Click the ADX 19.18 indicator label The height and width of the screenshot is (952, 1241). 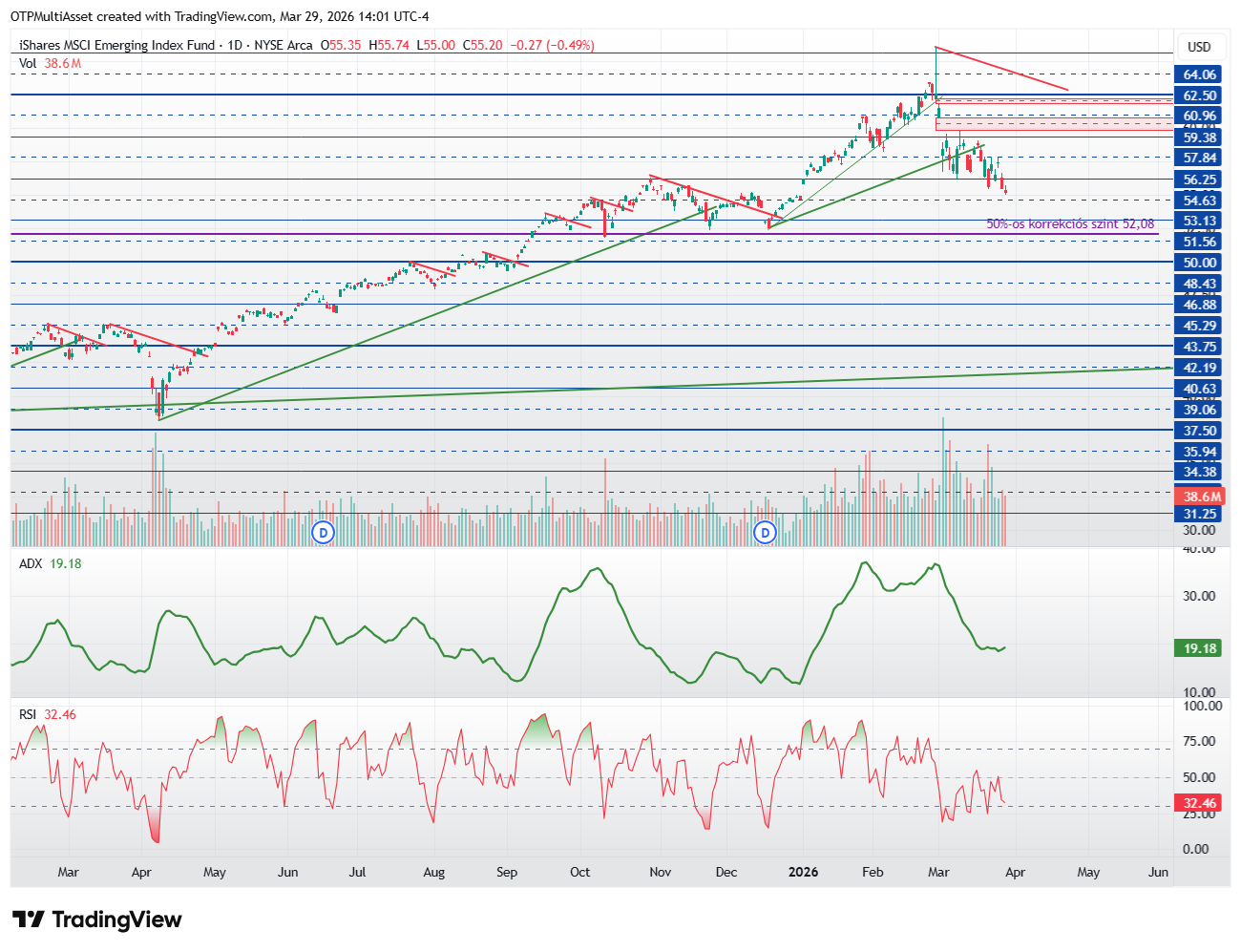pos(51,563)
